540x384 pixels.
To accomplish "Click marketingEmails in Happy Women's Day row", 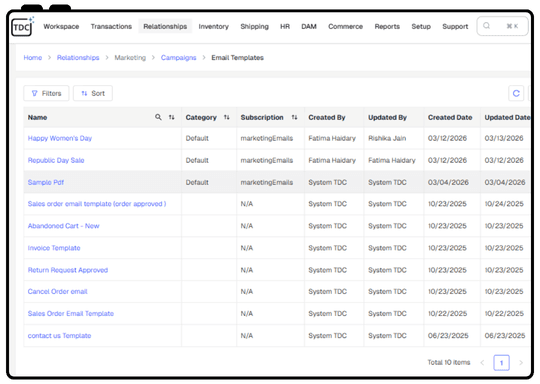I will (267, 138).
